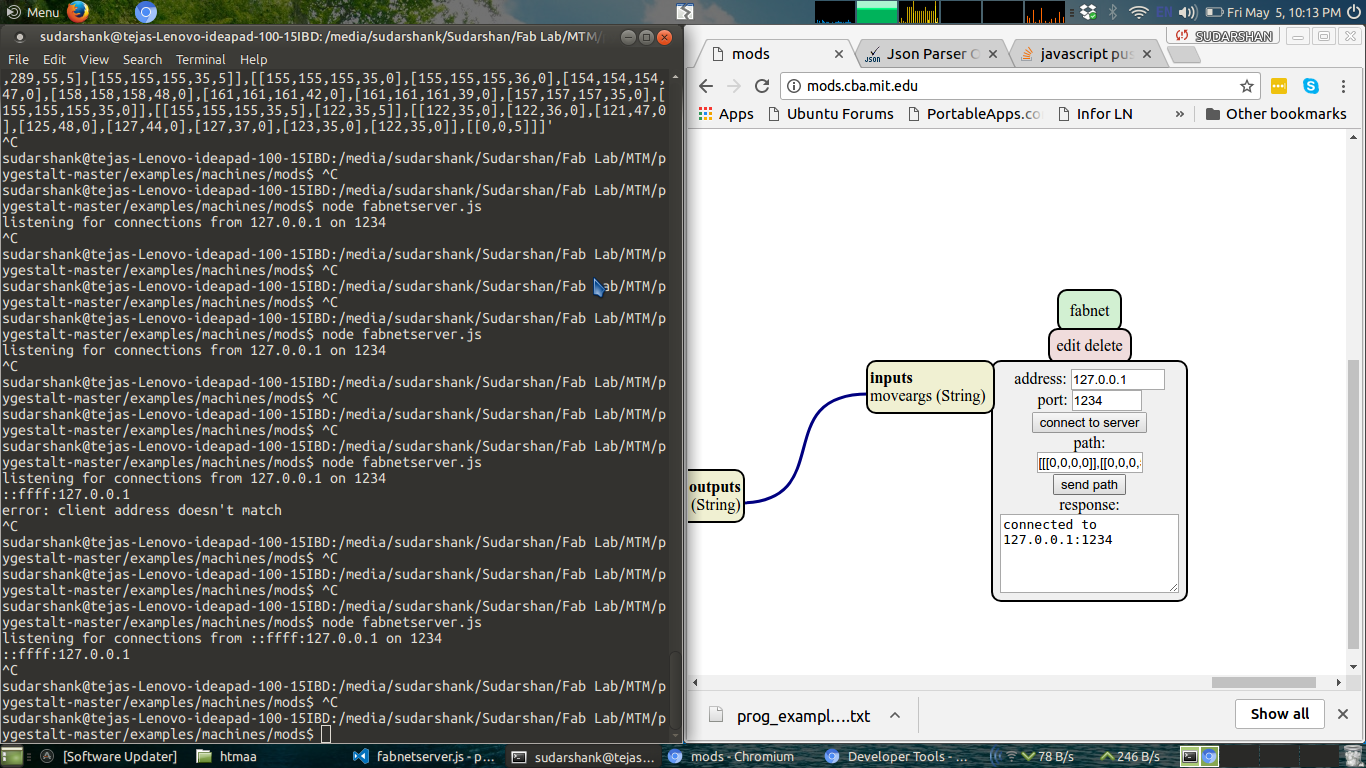Switch to Developer Tools taskbar entry
This screenshot has height=768, width=1366.
pyautogui.click(x=897, y=757)
